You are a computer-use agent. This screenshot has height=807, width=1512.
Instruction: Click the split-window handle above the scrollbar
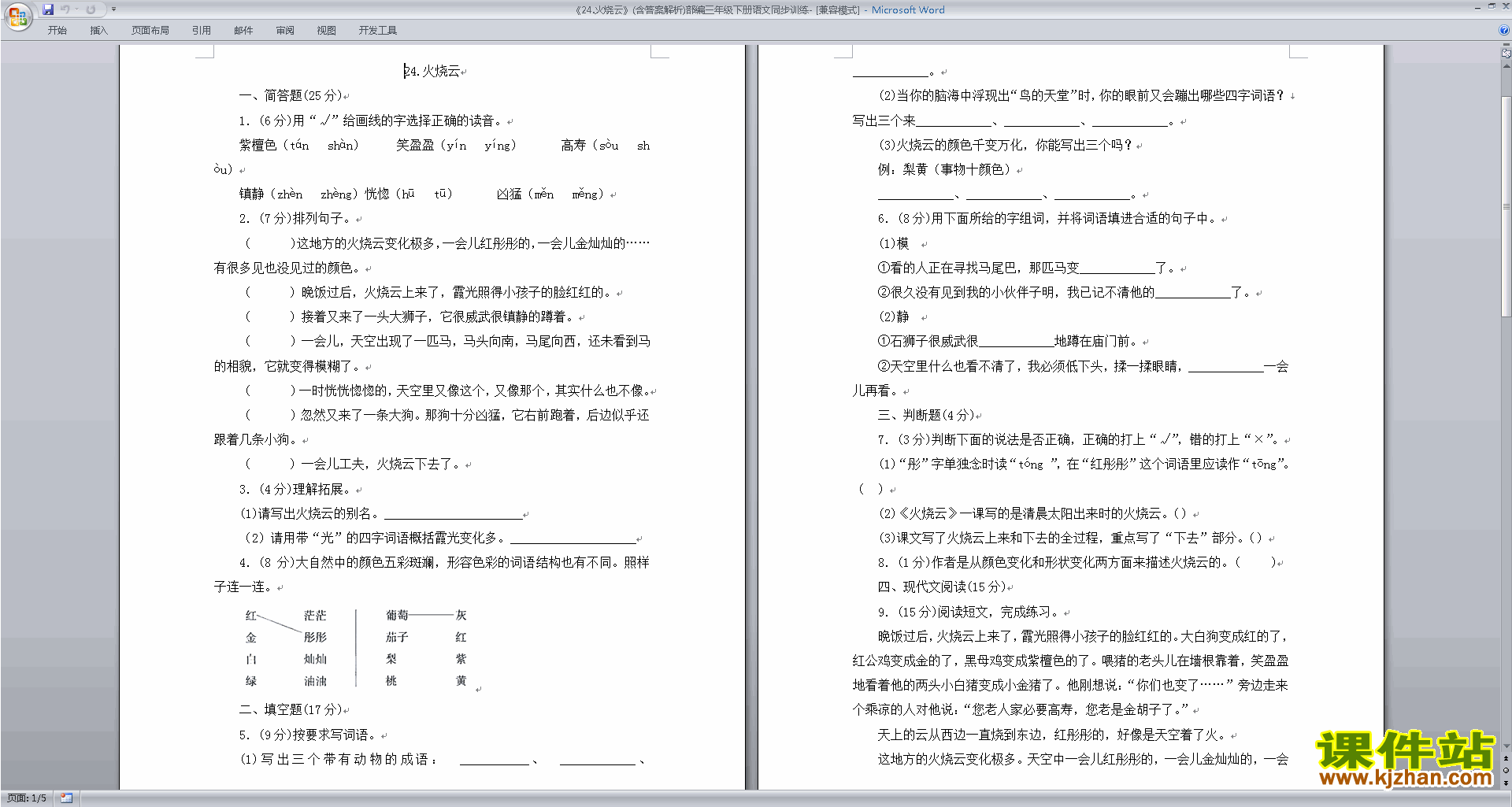[x=1506, y=46]
